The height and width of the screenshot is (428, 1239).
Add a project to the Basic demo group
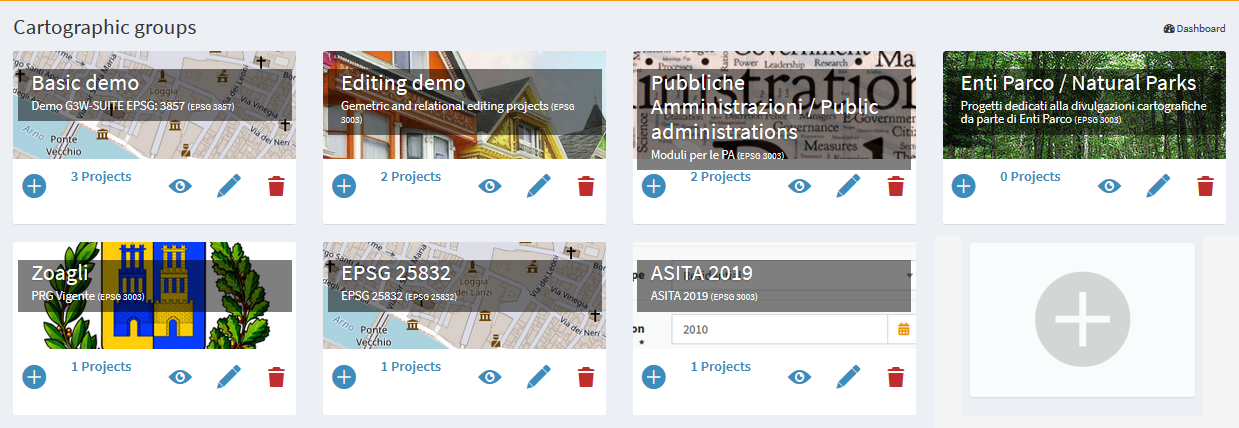coord(34,186)
